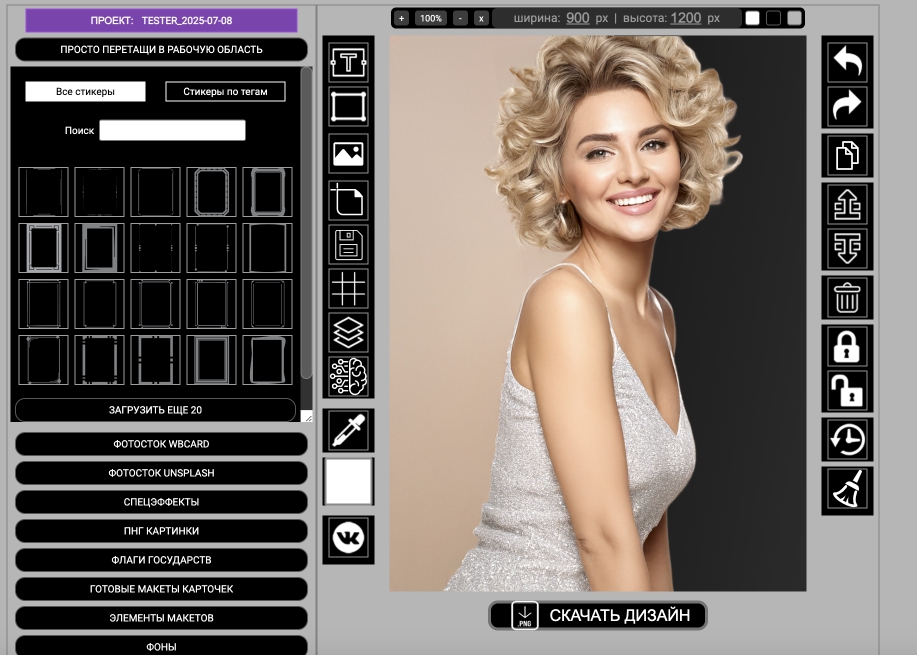The height and width of the screenshot is (655, 917).
Task: Expand the 'ФЛАГИ ГОСУДАРСТВ' section
Action: [161, 560]
